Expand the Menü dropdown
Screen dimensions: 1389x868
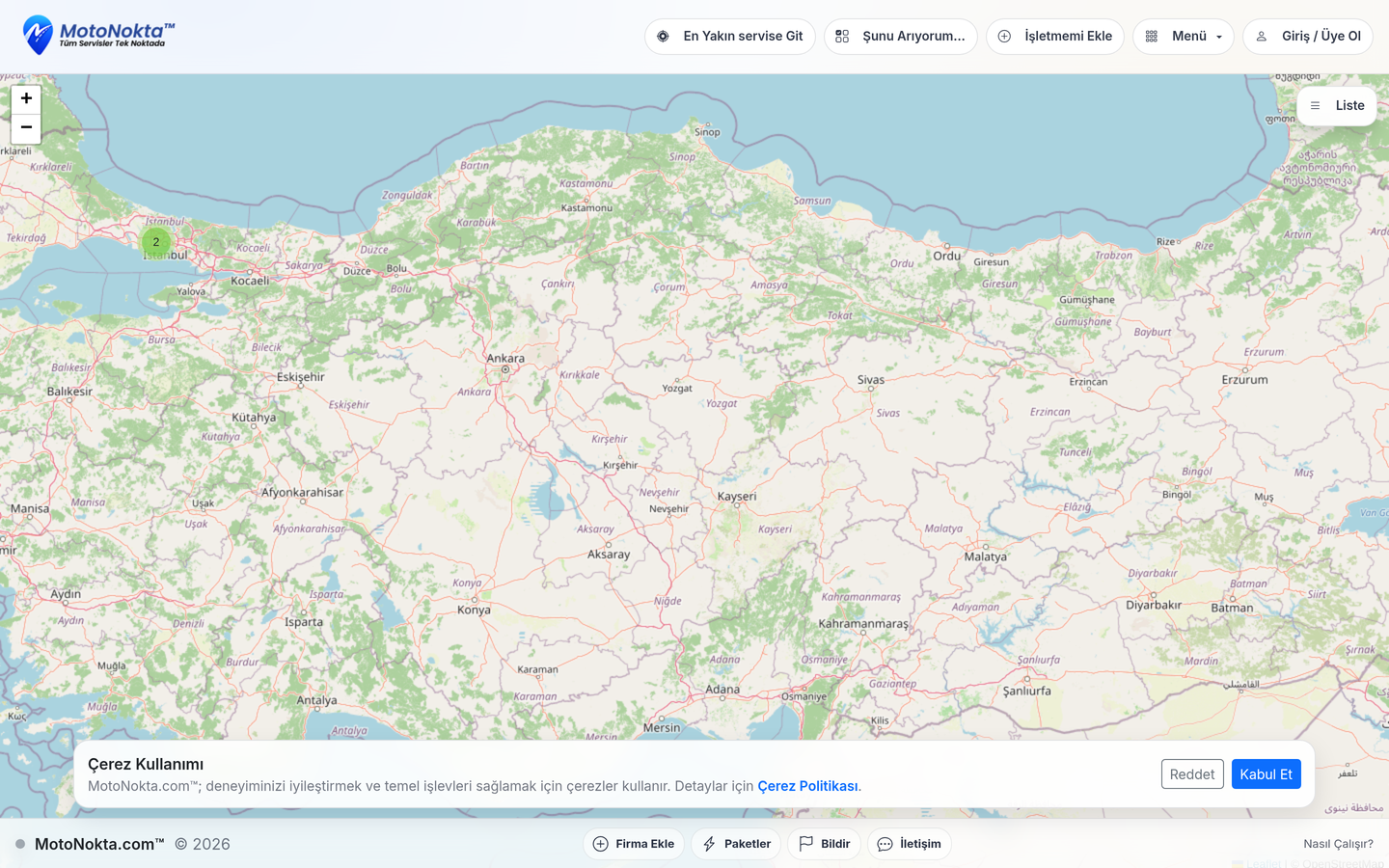pyautogui.click(x=1184, y=37)
